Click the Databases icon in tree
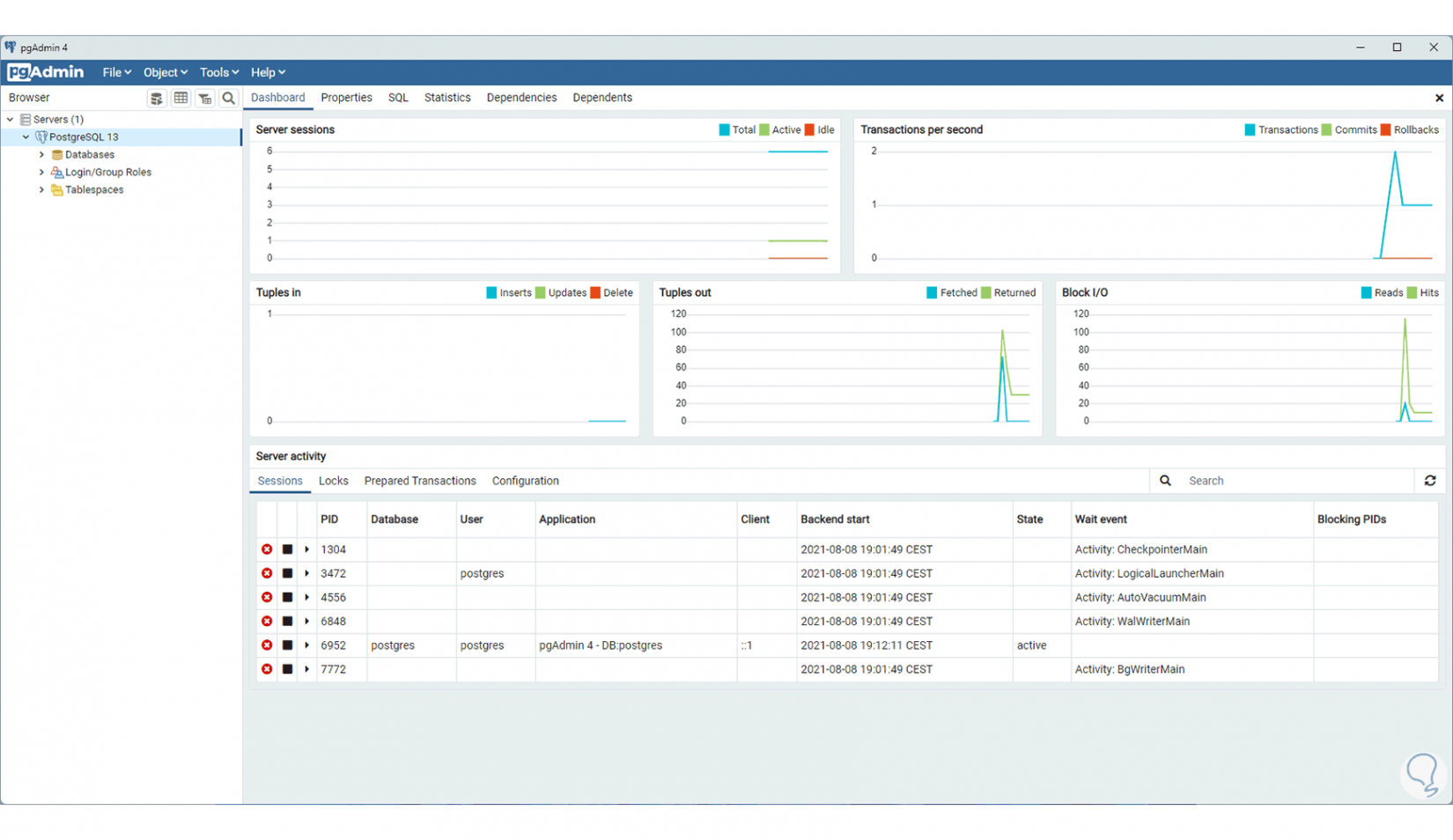Image resolution: width=1453 pixels, height=840 pixels. (x=57, y=155)
